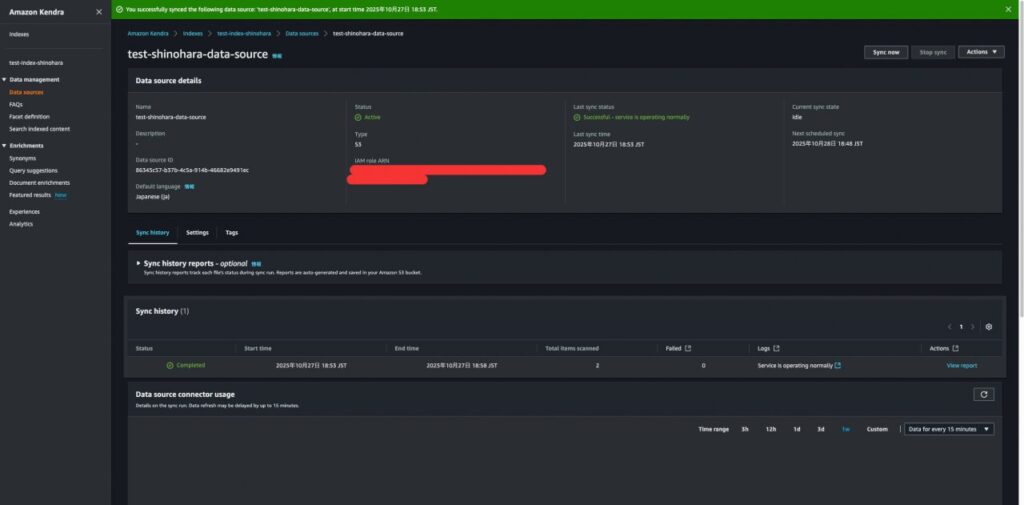Open external link icon beside Logs header
The width and height of the screenshot is (1024, 505).
(x=776, y=348)
